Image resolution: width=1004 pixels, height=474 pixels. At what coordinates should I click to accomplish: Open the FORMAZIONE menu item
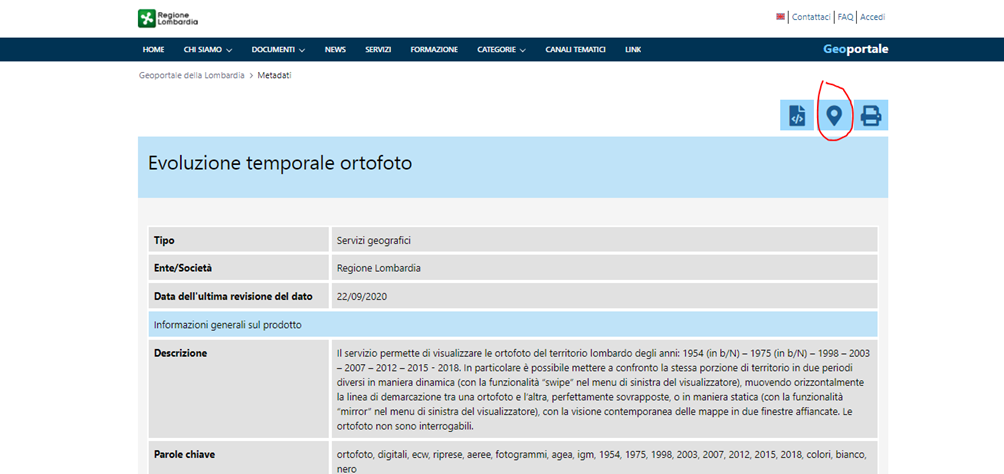434,49
